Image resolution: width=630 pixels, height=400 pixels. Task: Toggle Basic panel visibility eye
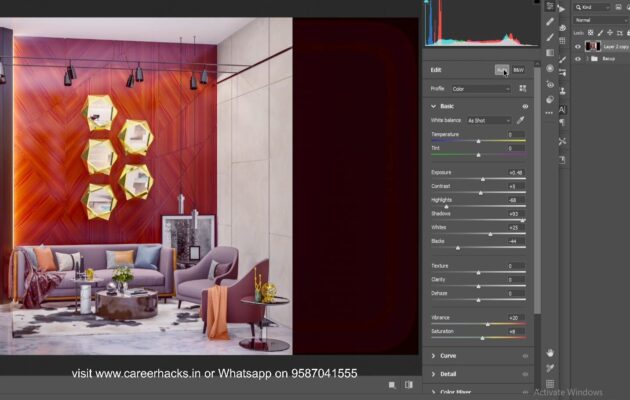point(525,106)
